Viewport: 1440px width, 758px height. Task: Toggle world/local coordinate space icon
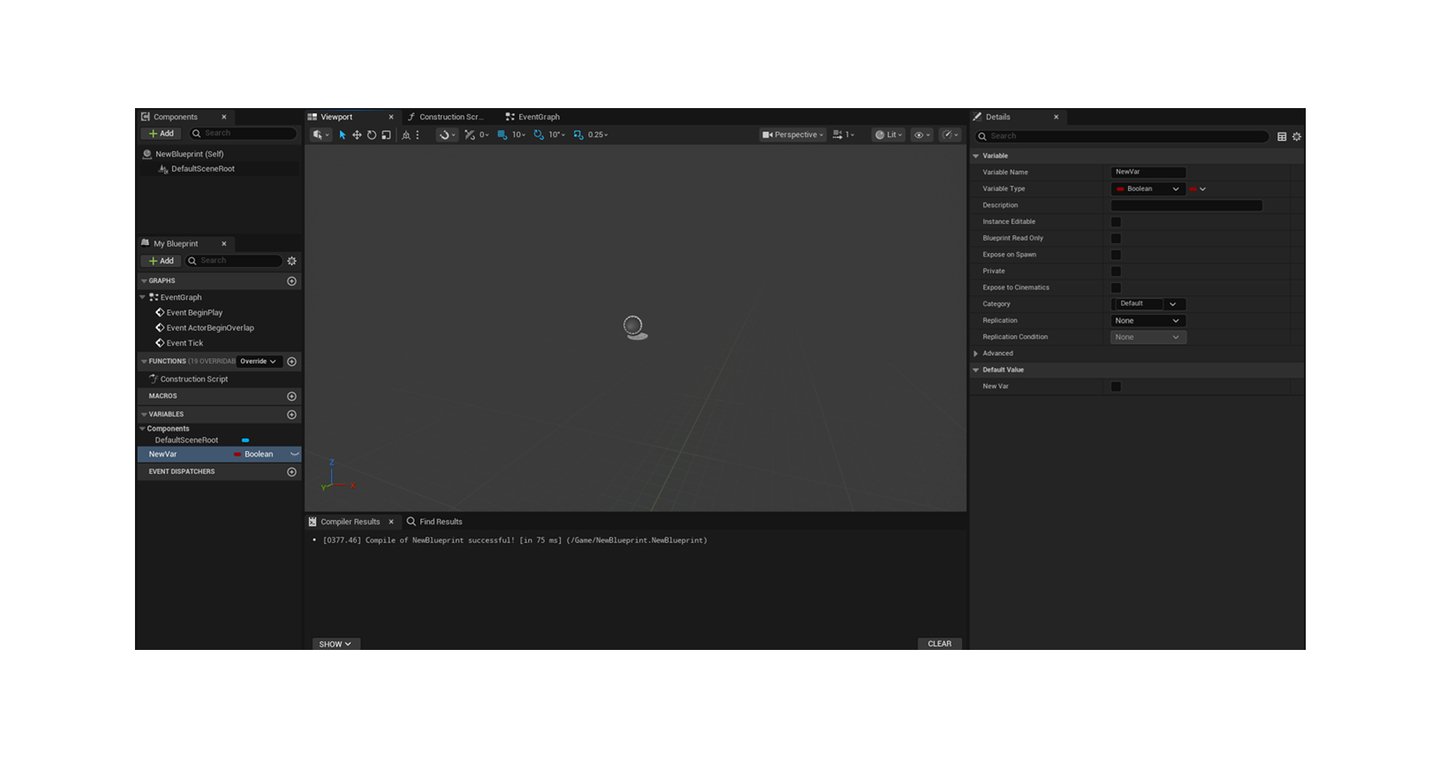tap(406, 135)
